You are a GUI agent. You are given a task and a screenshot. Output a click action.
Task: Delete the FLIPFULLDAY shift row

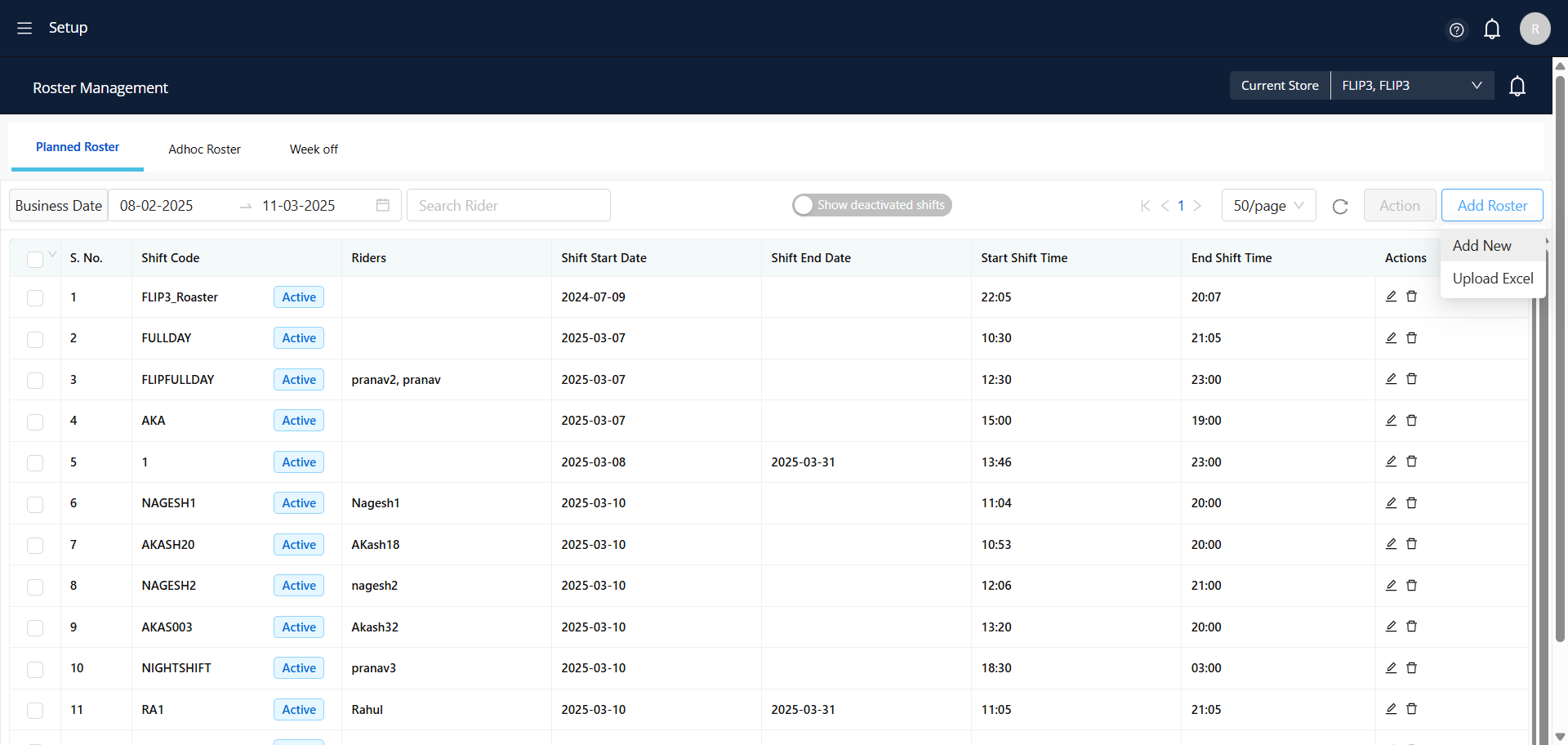point(1411,379)
